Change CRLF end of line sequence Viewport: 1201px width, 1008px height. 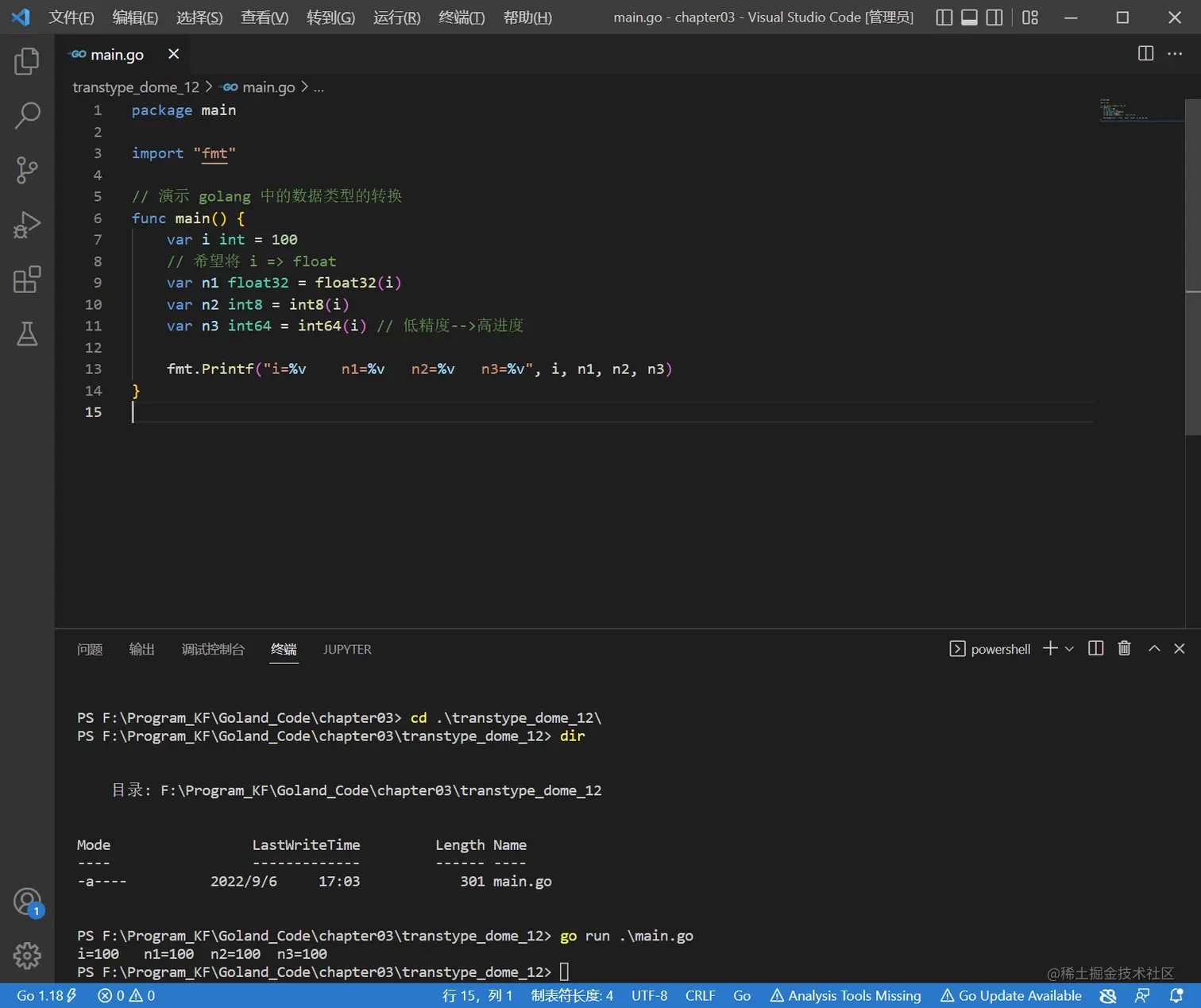pyautogui.click(x=700, y=995)
